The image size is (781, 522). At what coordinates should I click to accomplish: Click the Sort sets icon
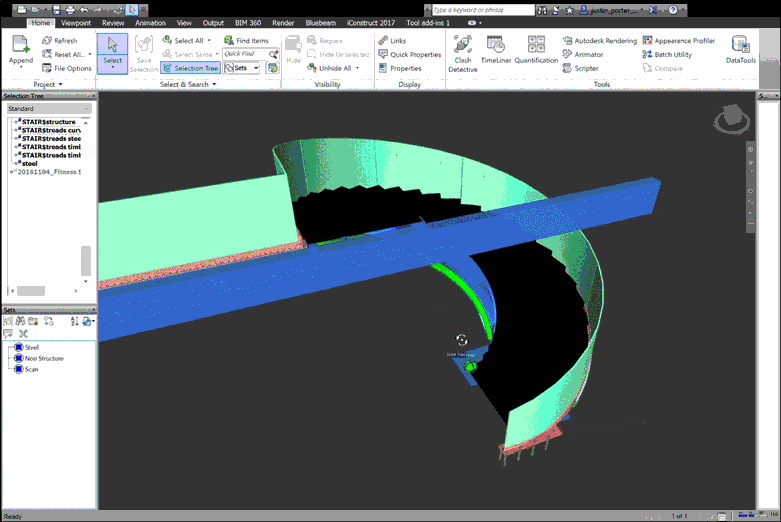[x=74, y=321]
